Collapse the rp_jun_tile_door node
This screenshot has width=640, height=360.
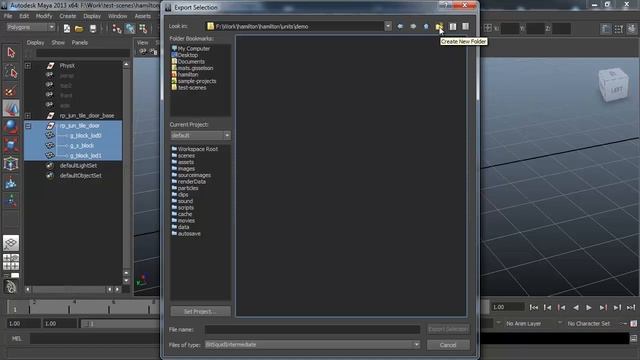coord(28,126)
